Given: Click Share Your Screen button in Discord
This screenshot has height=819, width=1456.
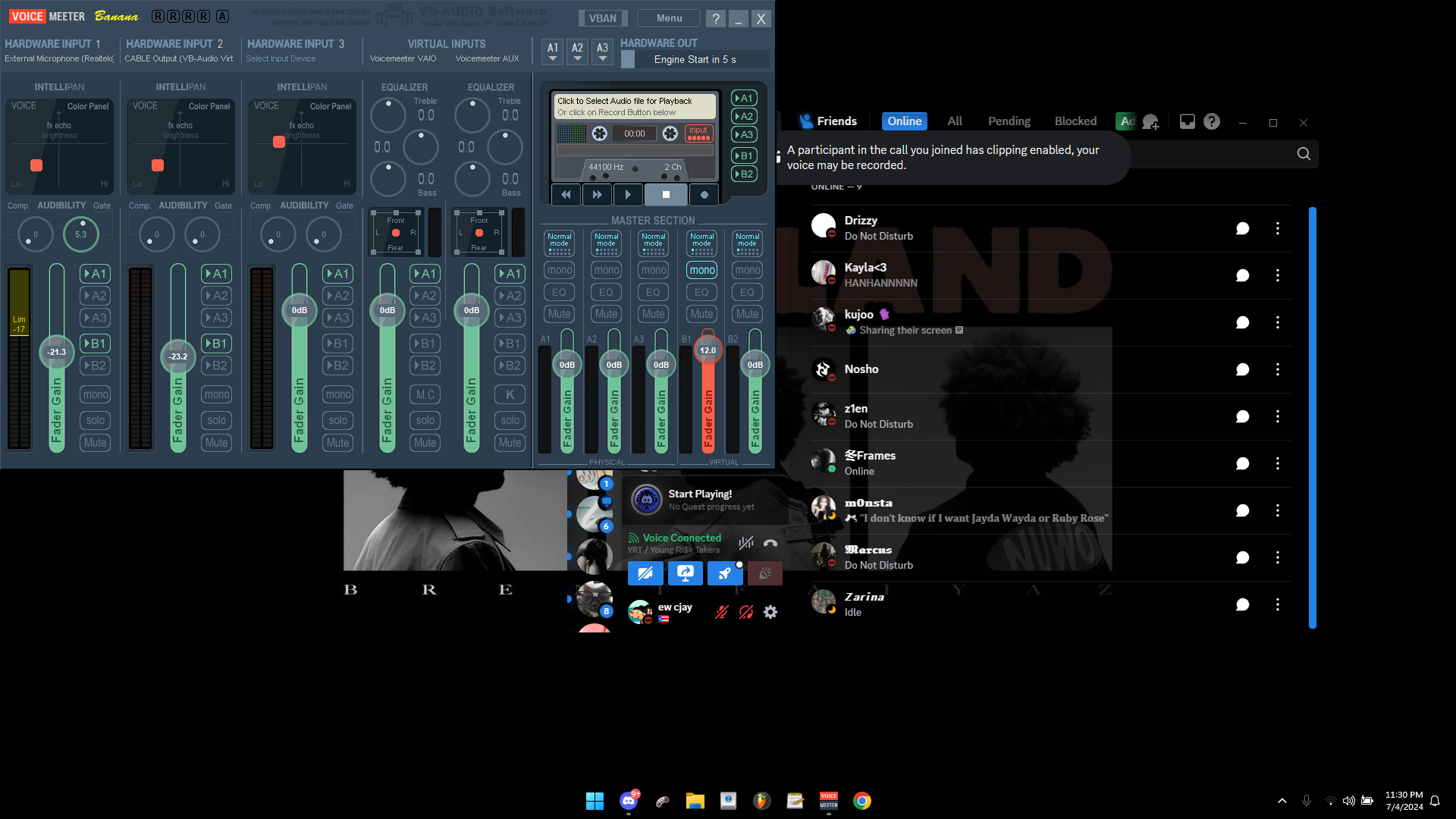Looking at the screenshot, I should 685,573.
